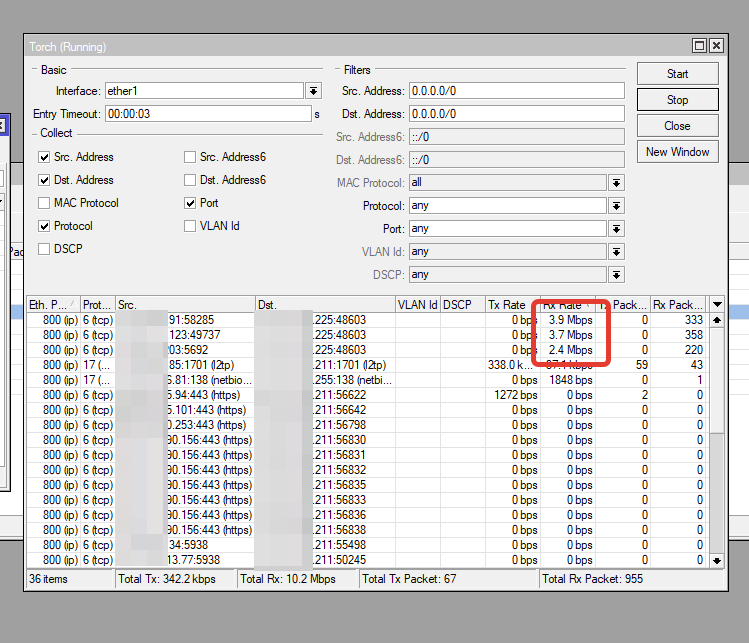This screenshot has width=749, height=643.
Task: Maximize the Torch window
Action: (699, 46)
